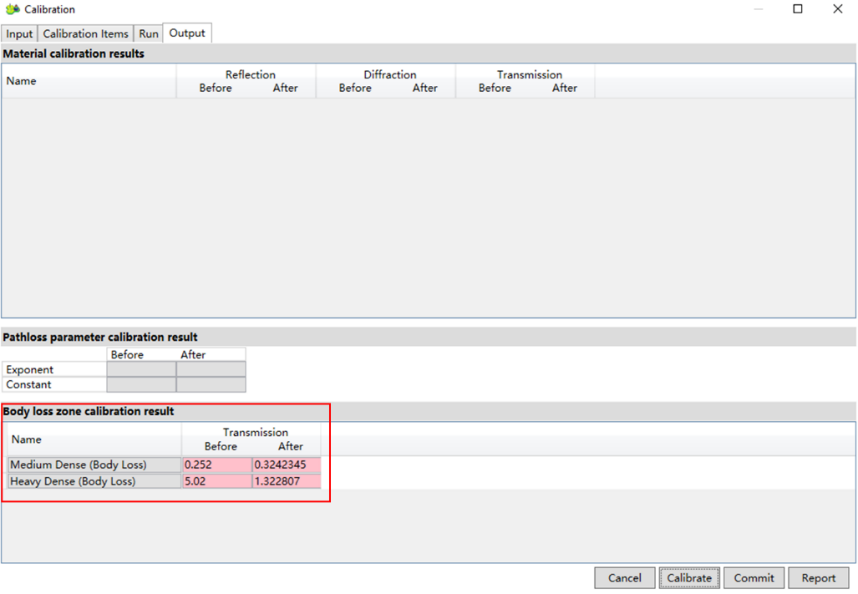858x594 pixels.
Task: Click Heavy Dense After value 1.322807
Action: (286, 481)
